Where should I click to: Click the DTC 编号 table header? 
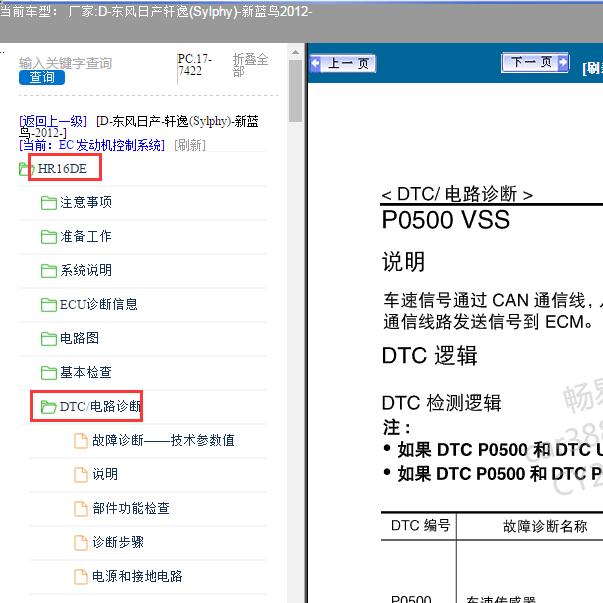click(x=420, y=525)
